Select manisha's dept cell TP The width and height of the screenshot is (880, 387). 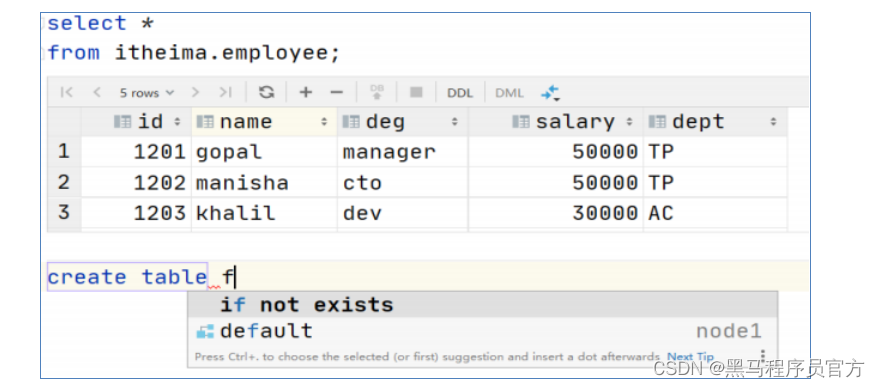715,182
